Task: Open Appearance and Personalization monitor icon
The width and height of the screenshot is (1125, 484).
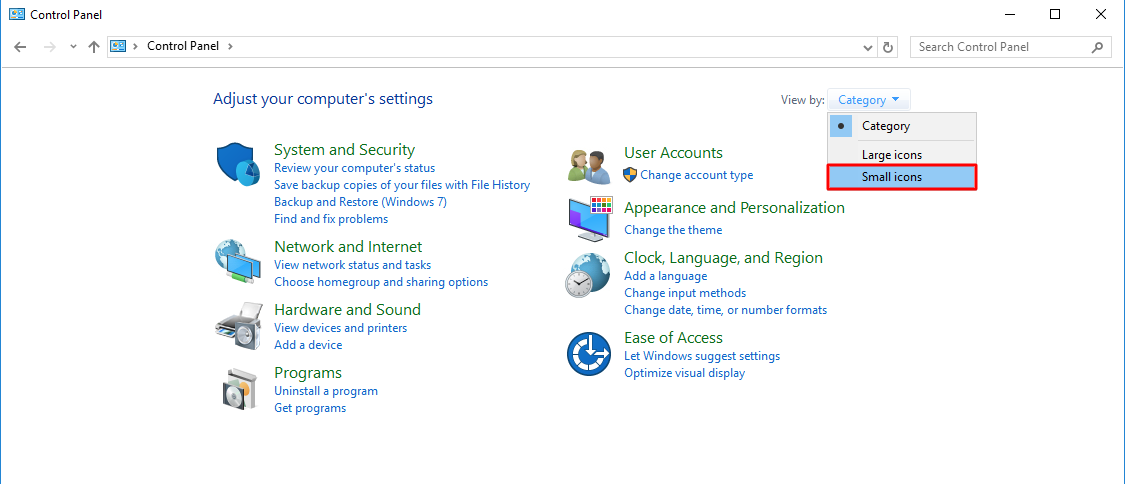Action: [589, 218]
